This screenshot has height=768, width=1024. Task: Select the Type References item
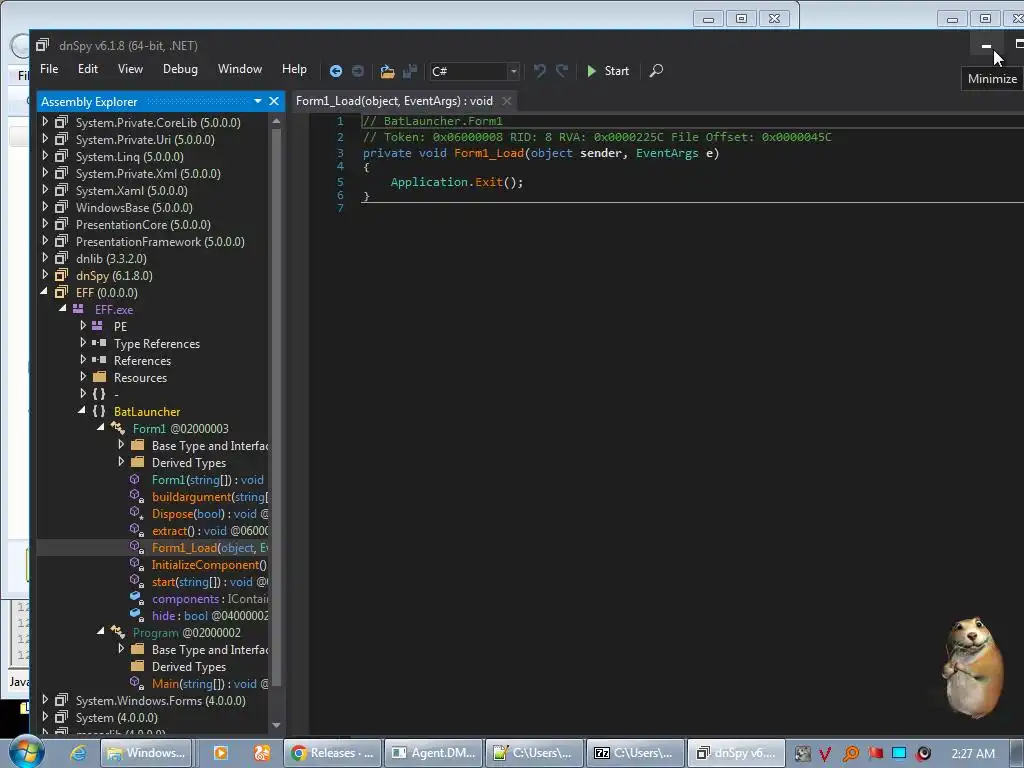[x=157, y=344]
